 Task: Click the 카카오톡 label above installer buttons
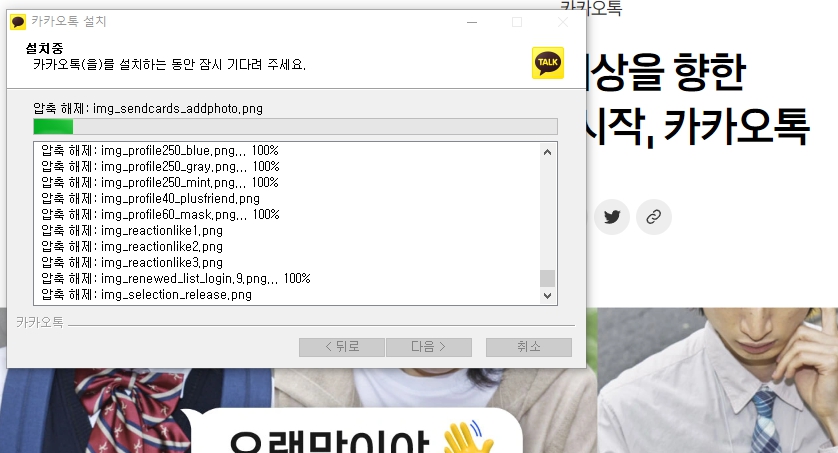click(x=40, y=322)
